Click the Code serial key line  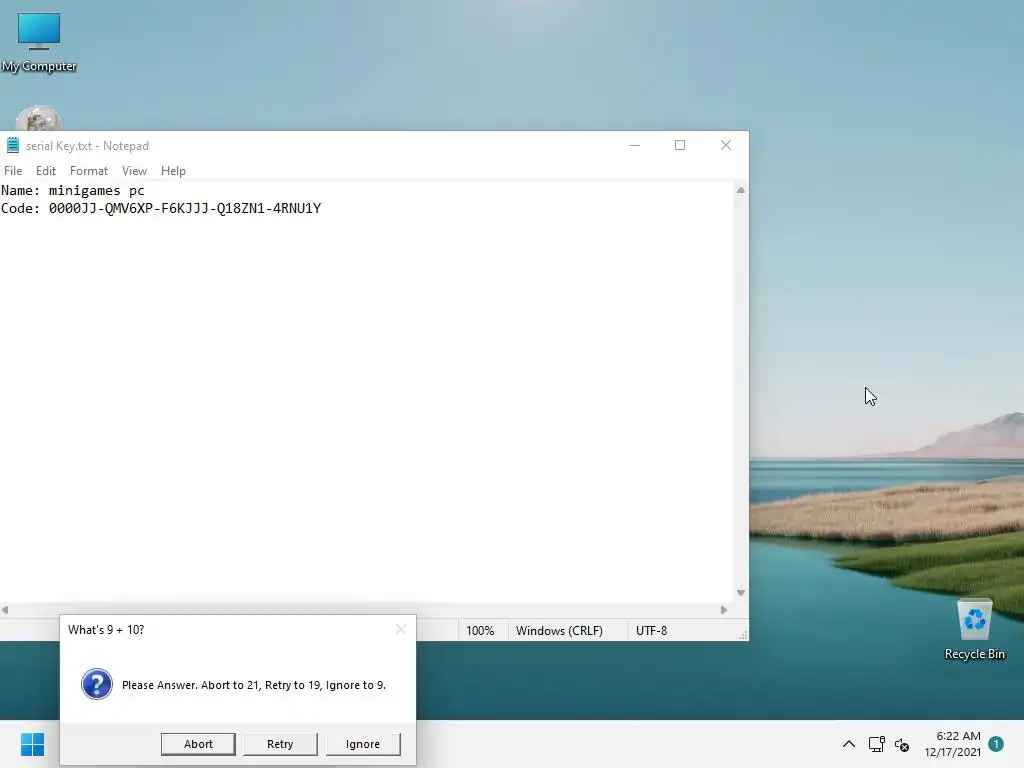(x=161, y=208)
